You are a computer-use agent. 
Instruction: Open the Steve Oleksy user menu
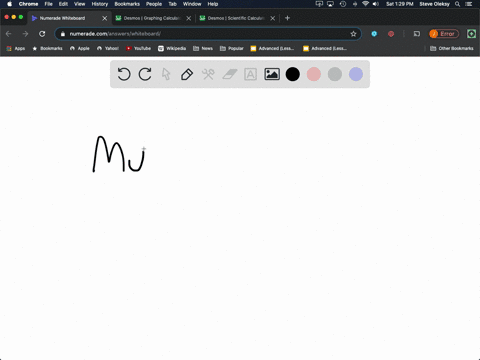(434, 4)
